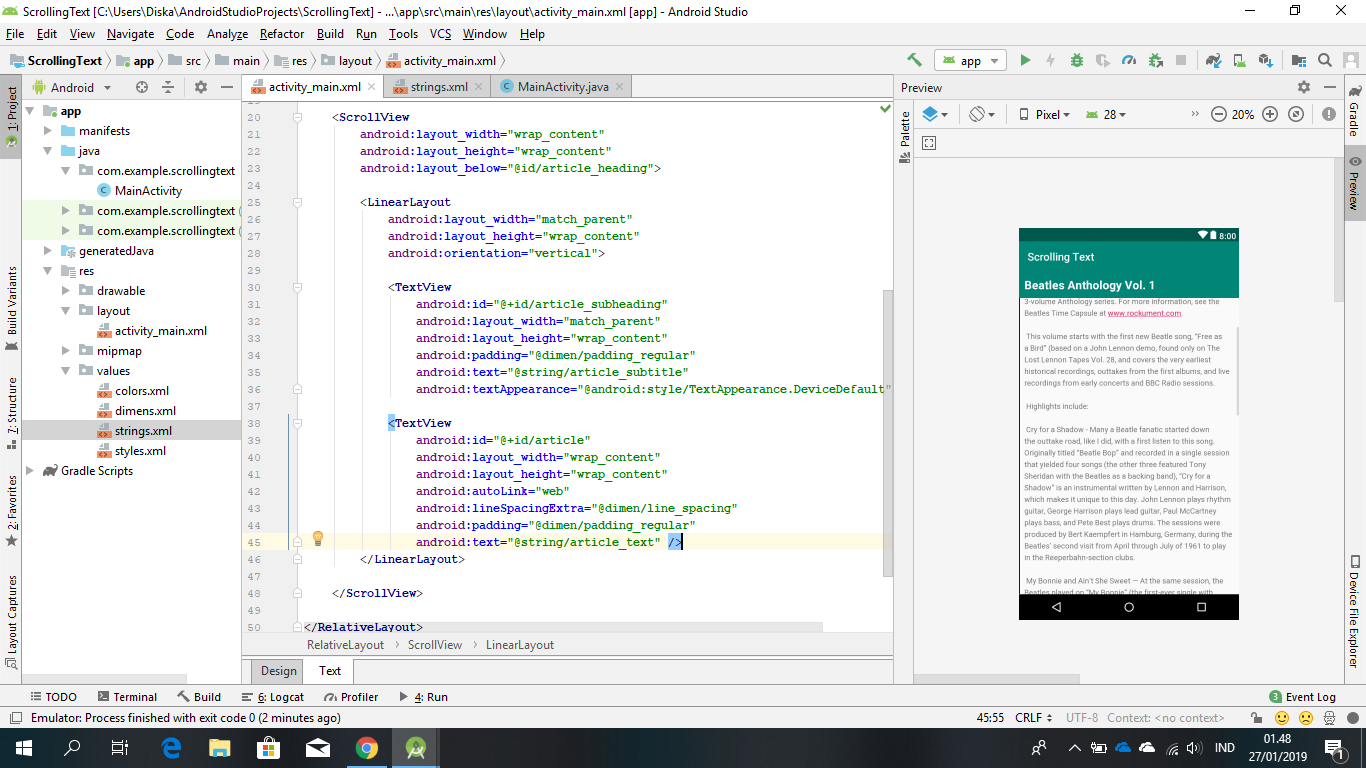Switch to the Design view button
Viewport: 1366px width, 768px height.
(x=277, y=670)
